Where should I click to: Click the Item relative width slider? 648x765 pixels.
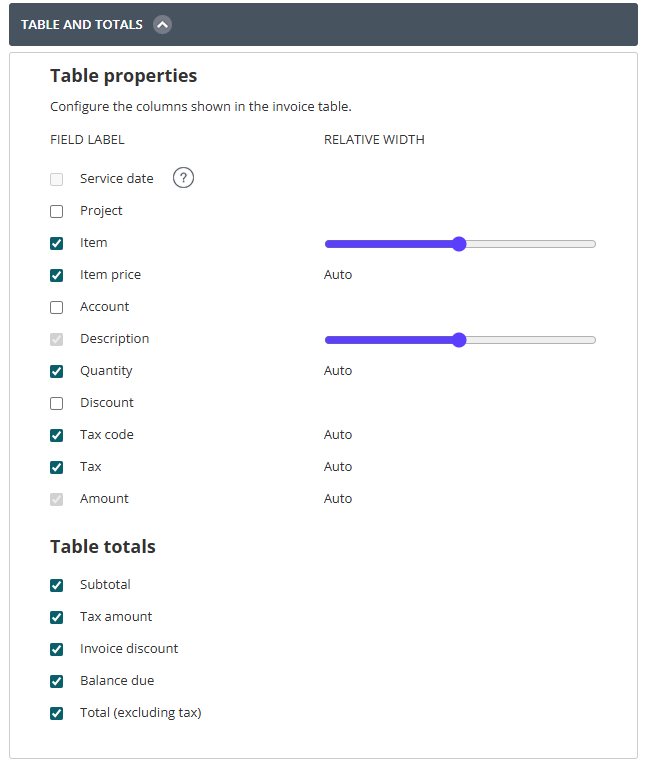[x=459, y=244]
